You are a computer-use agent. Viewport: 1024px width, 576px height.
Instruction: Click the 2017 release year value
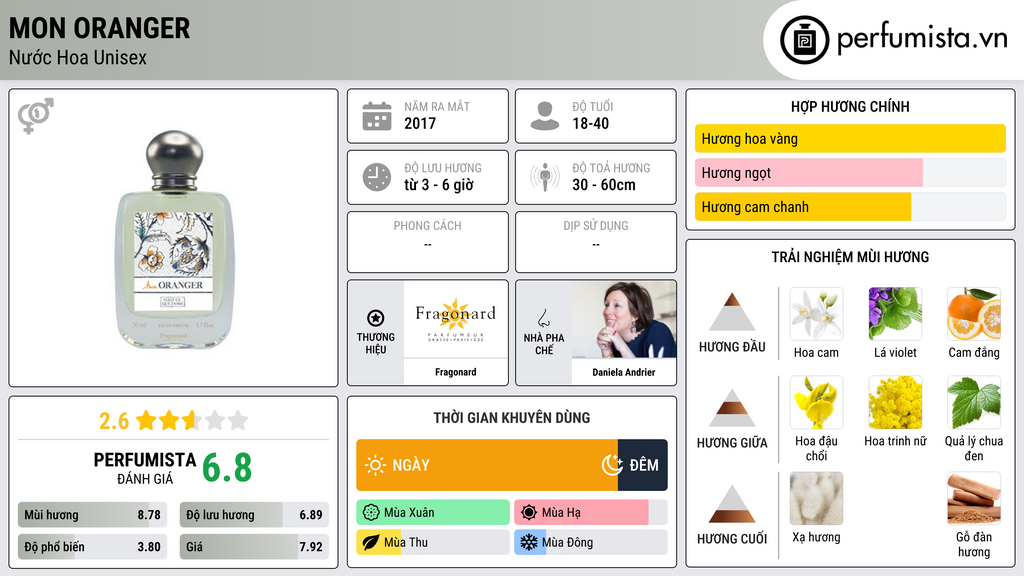point(420,123)
